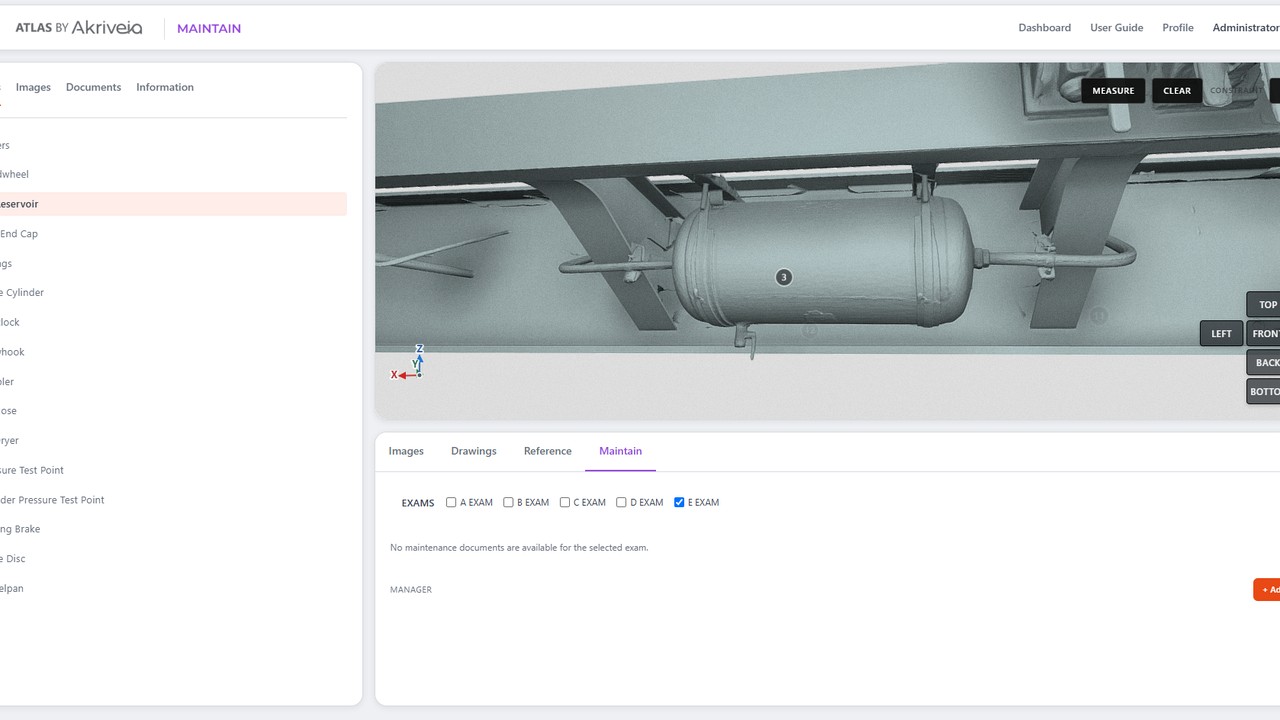
Task: Click the MAINTAIN module title
Action: [209, 28]
